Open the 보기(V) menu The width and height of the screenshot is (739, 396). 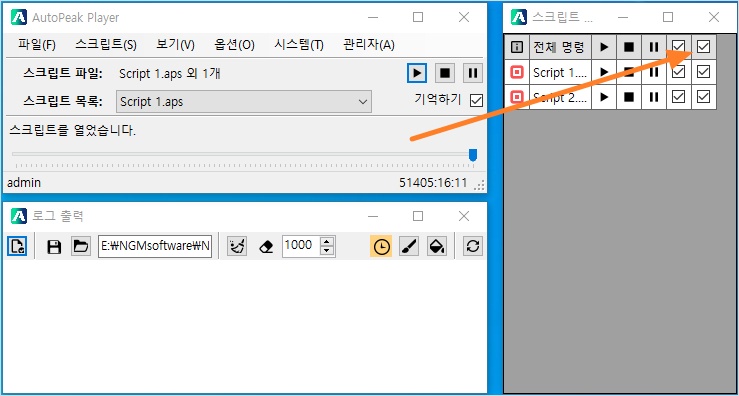point(175,45)
